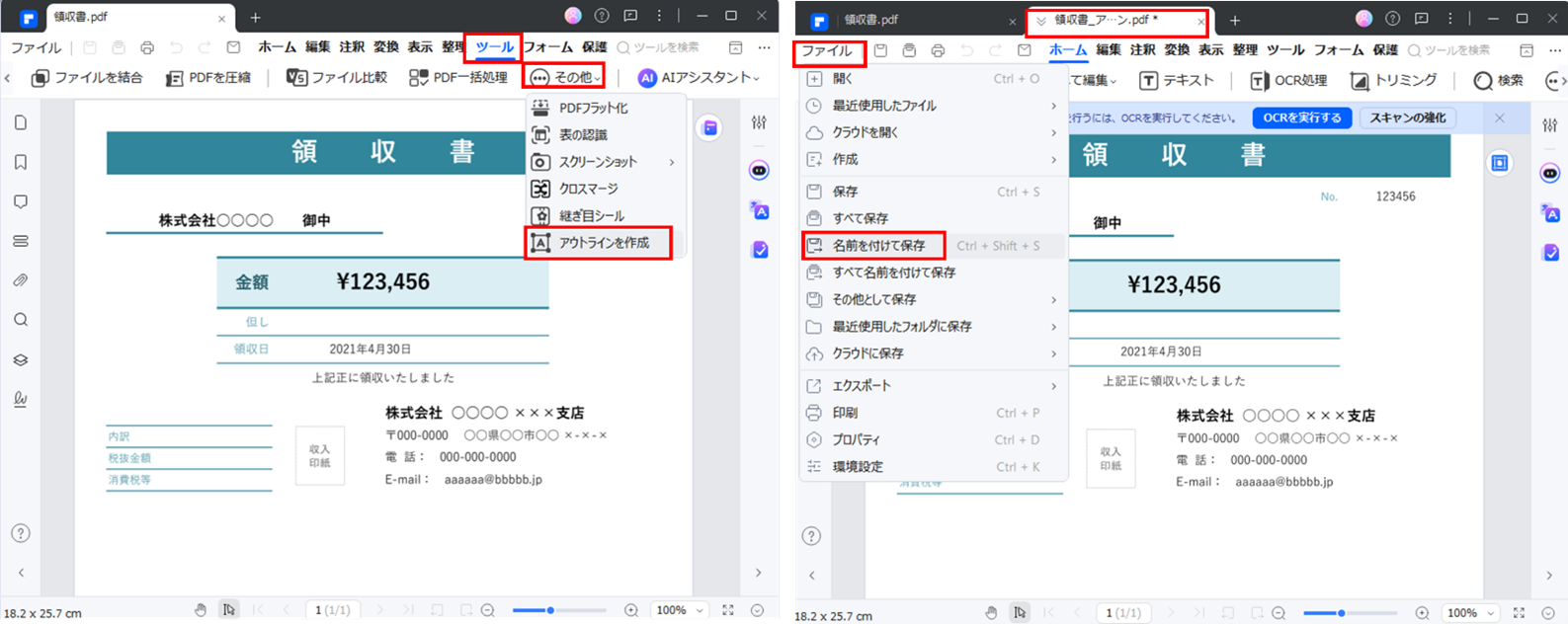This screenshot has height=624, width=1568.
Task: Click the attachment paperclip icon in the left window sidebar
Action: tap(21, 280)
